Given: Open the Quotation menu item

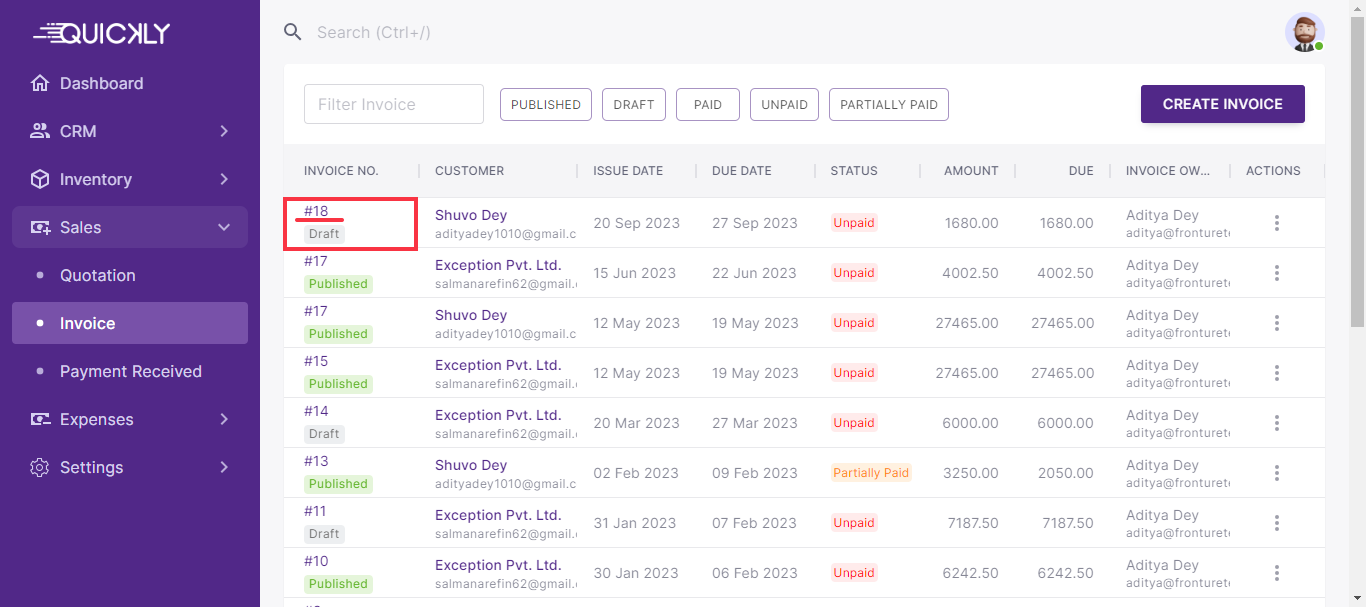Looking at the screenshot, I should point(97,275).
